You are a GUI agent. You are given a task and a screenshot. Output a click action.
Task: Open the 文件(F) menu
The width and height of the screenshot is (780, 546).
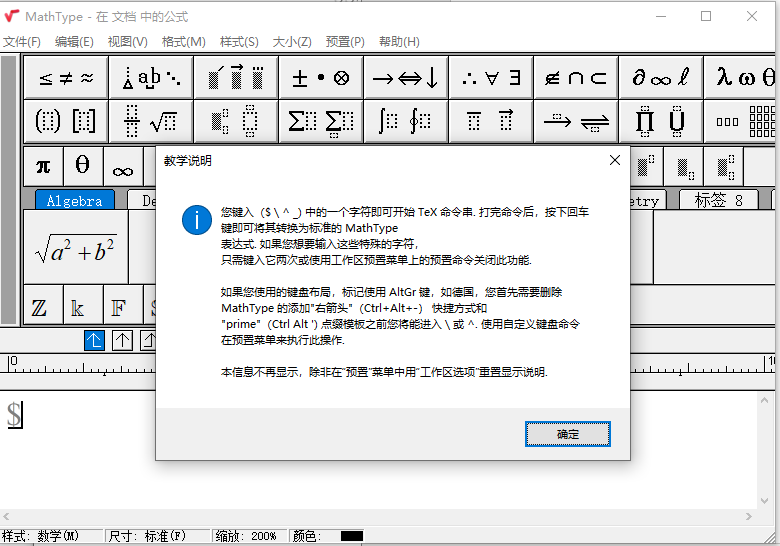pos(22,42)
